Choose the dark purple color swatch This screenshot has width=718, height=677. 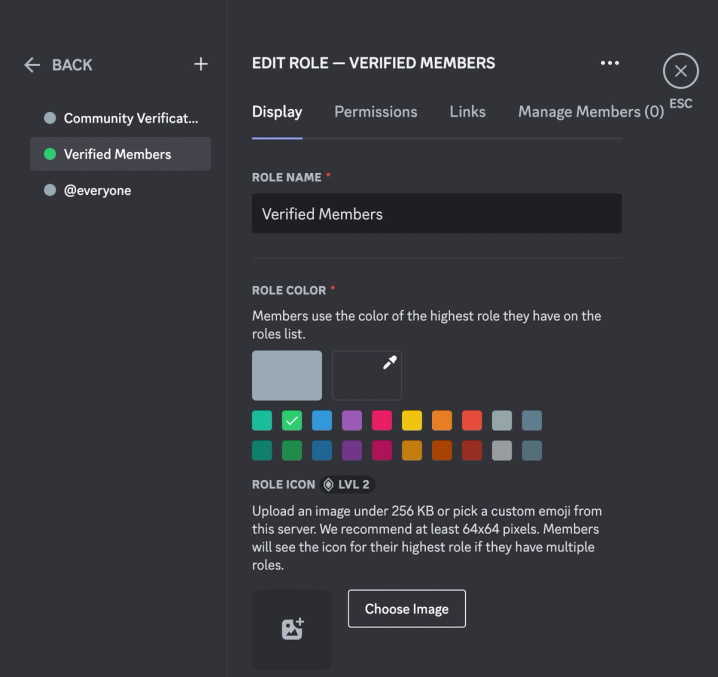click(x=352, y=451)
